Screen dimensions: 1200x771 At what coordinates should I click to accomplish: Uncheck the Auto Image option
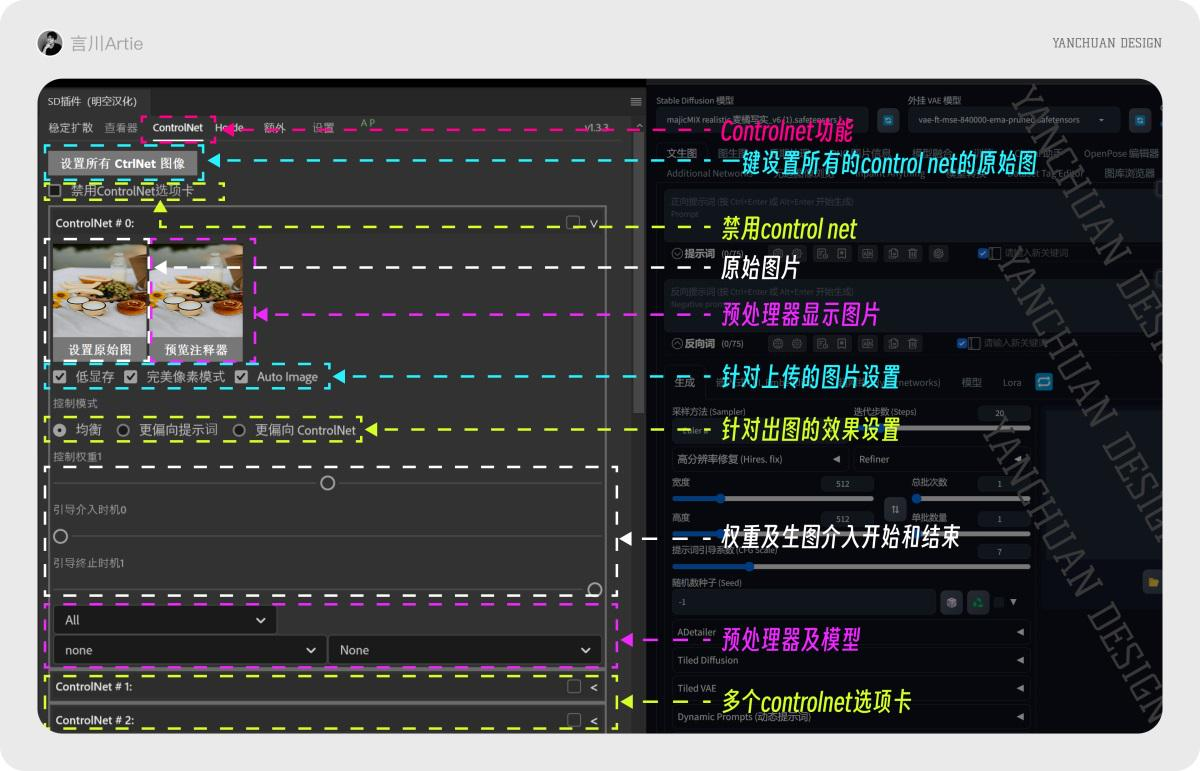click(x=241, y=377)
